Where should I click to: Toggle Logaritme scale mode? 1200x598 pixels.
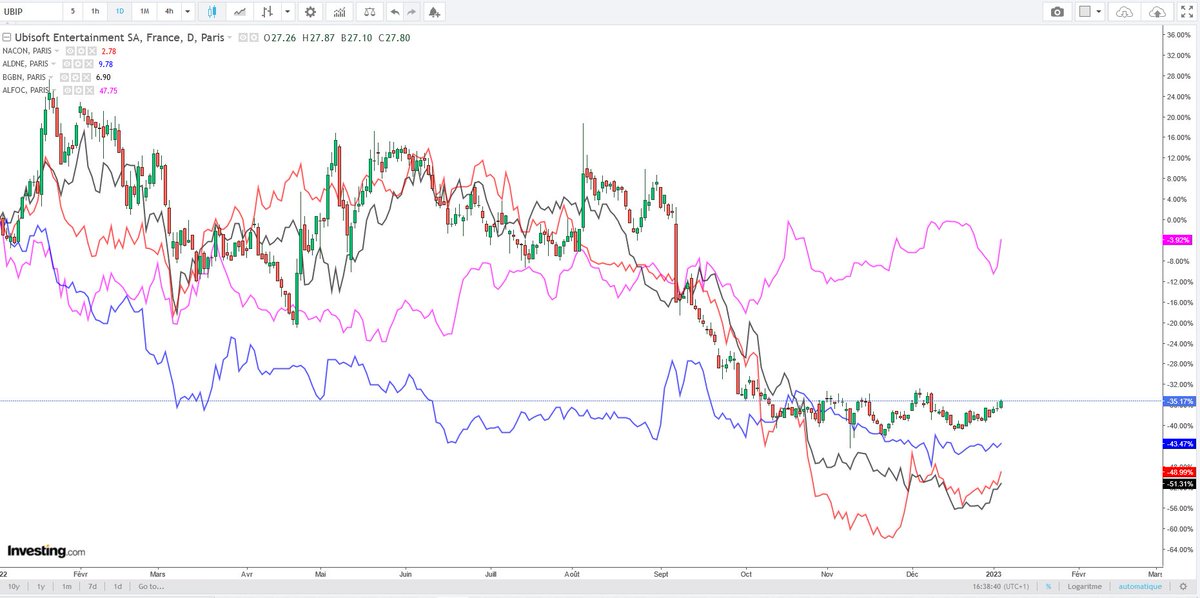pos(1085,587)
